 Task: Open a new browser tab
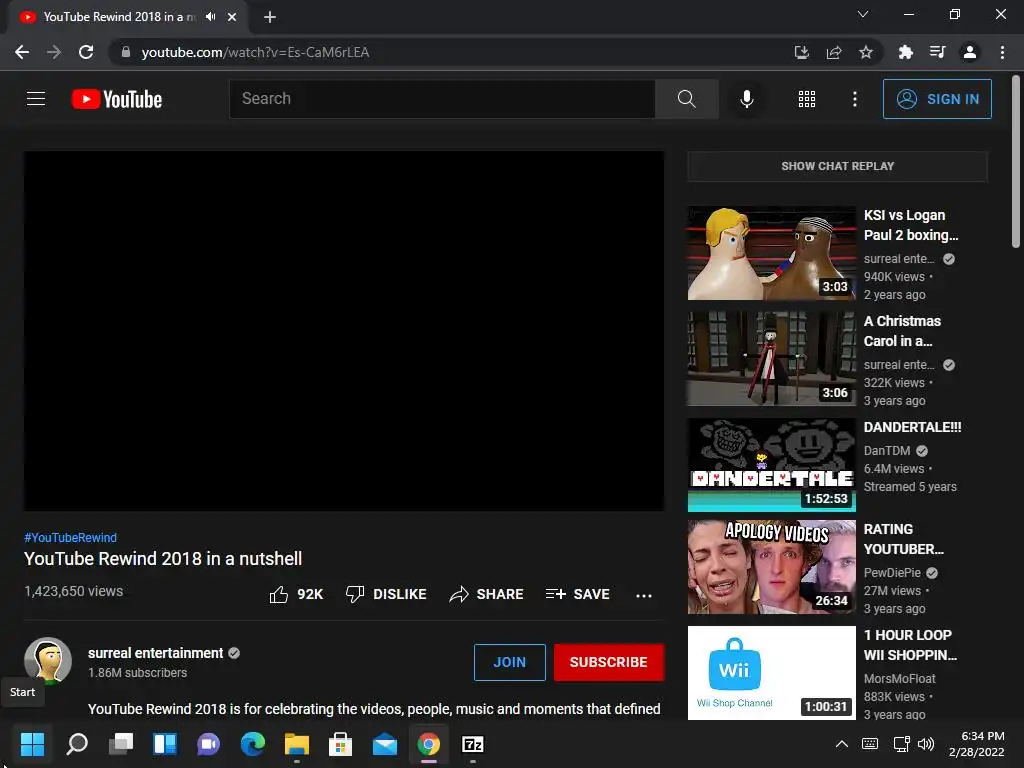[x=270, y=17]
